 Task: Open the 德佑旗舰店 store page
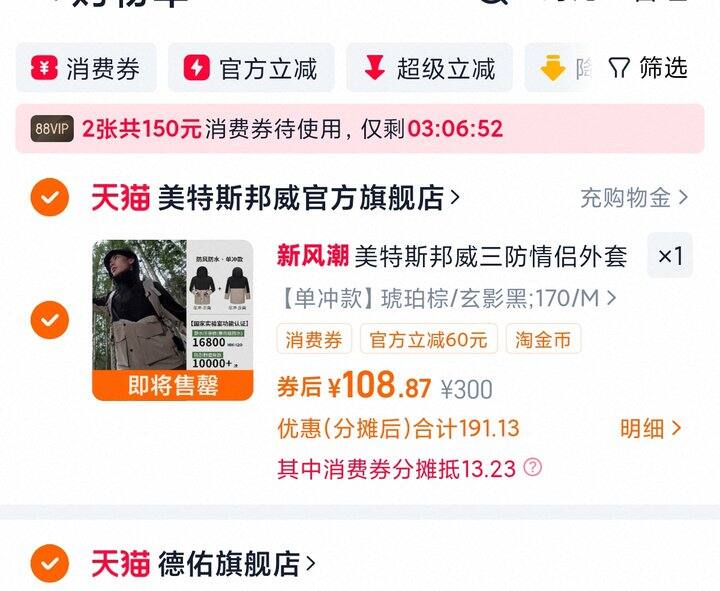[236, 563]
